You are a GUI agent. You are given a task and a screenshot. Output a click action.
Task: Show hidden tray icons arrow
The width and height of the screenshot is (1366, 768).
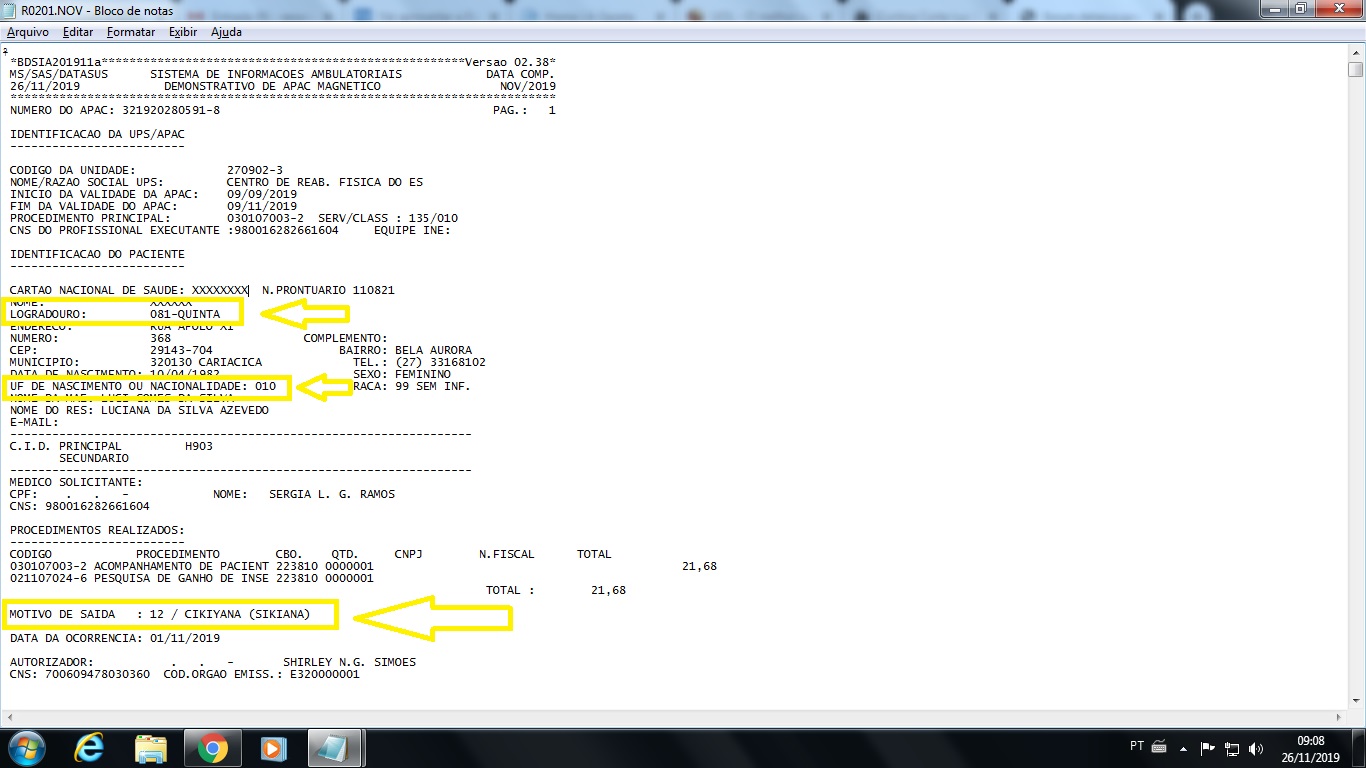[x=1184, y=748]
